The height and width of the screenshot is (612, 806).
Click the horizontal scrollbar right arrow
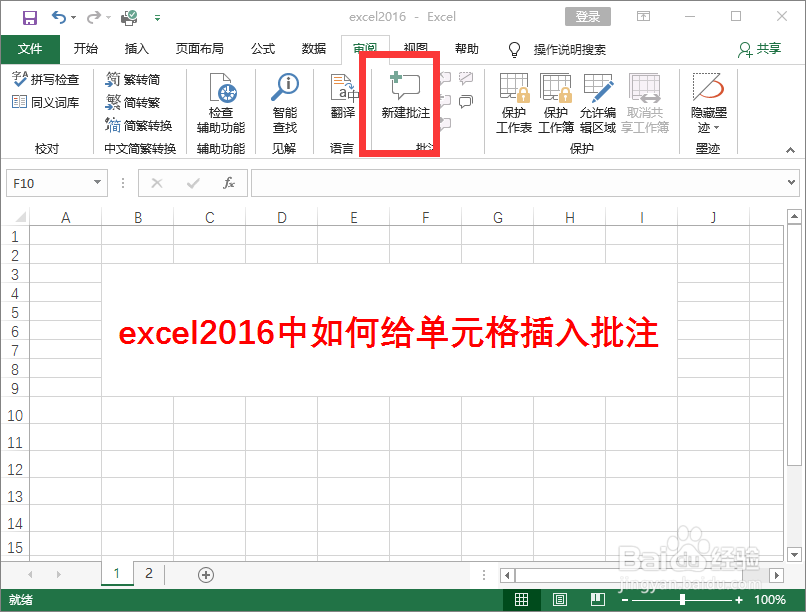click(x=776, y=575)
